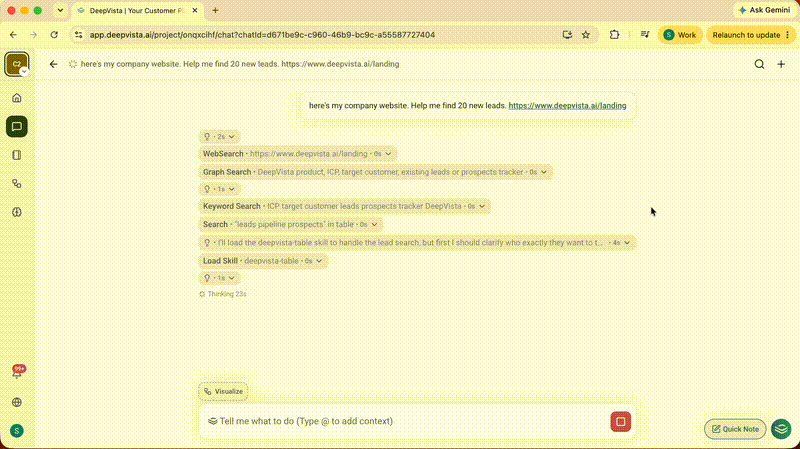
Task: Click the chat title in header
Action: click(240, 64)
